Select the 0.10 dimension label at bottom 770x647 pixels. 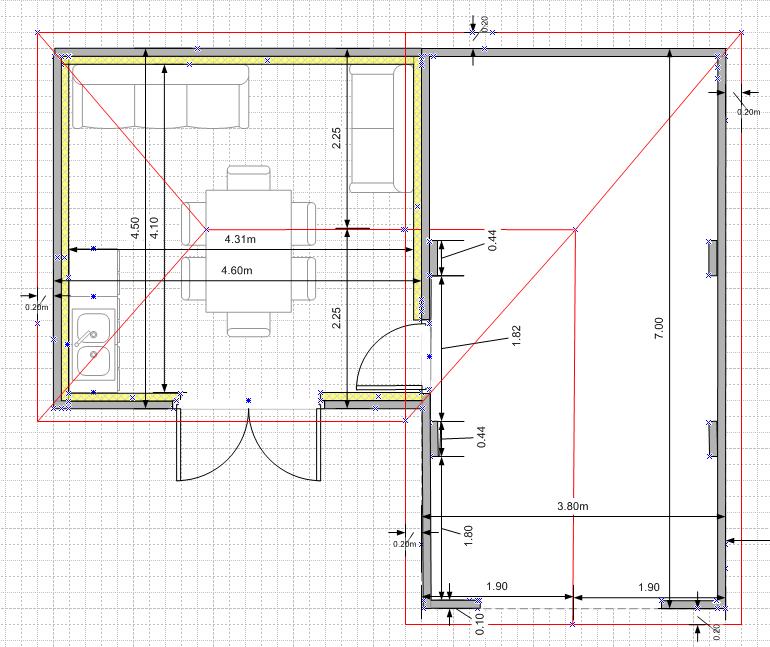pos(479,623)
